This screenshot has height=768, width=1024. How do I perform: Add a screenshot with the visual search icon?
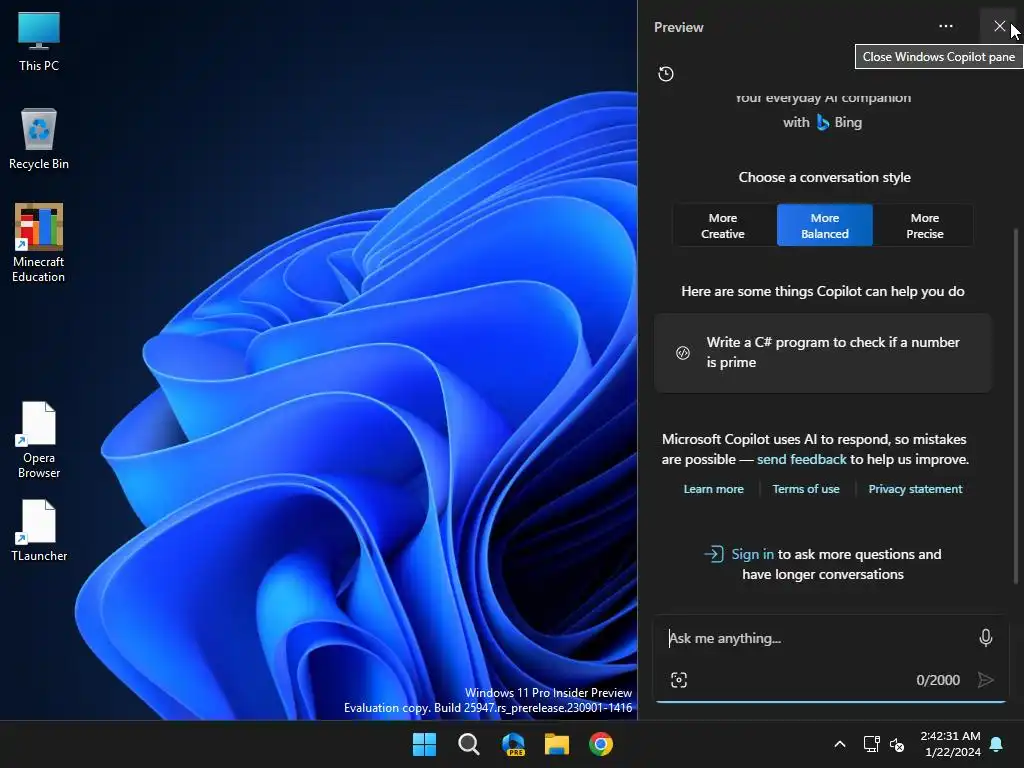pos(679,680)
